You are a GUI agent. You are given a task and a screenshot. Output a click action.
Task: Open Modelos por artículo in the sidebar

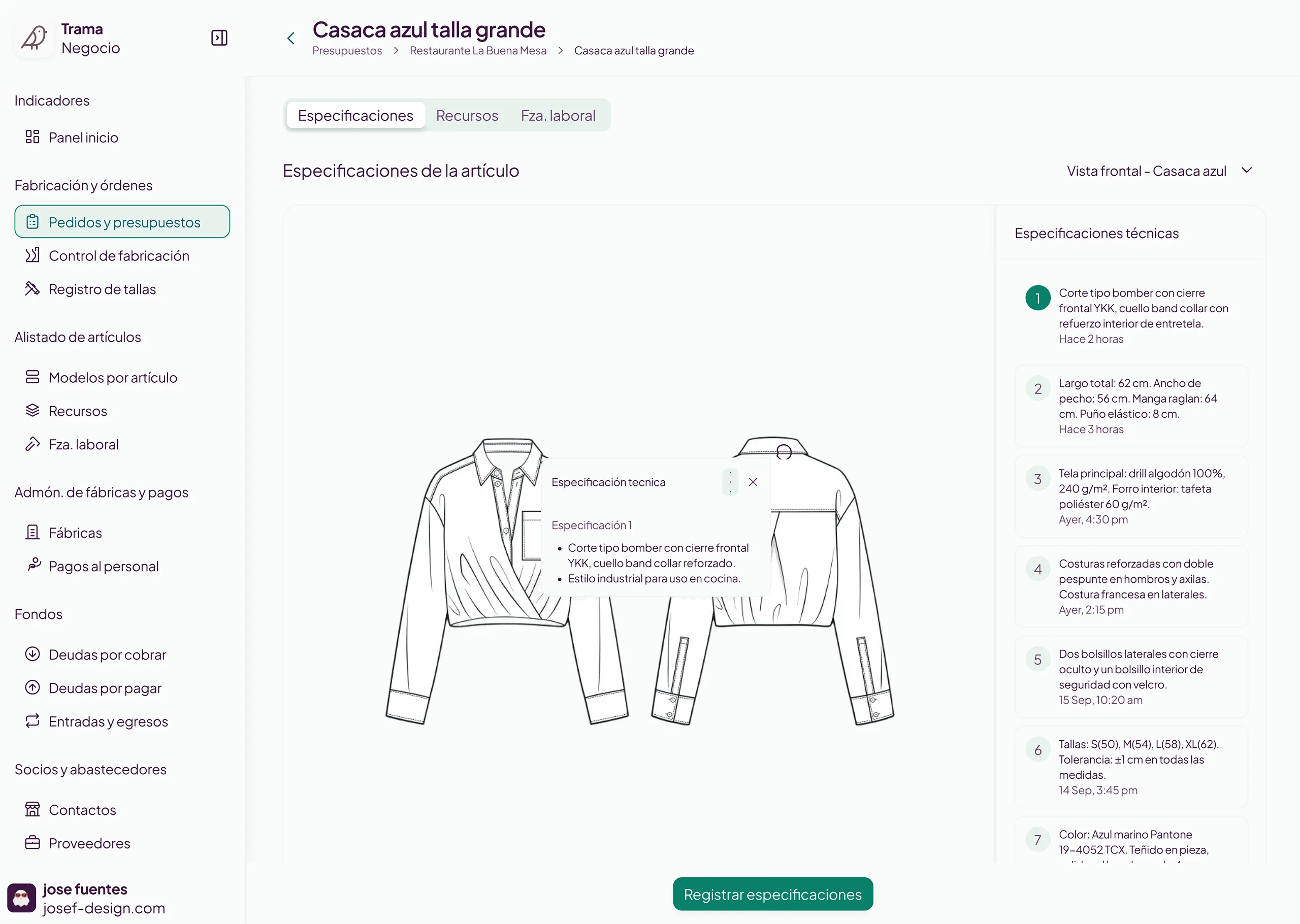(122, 377)
